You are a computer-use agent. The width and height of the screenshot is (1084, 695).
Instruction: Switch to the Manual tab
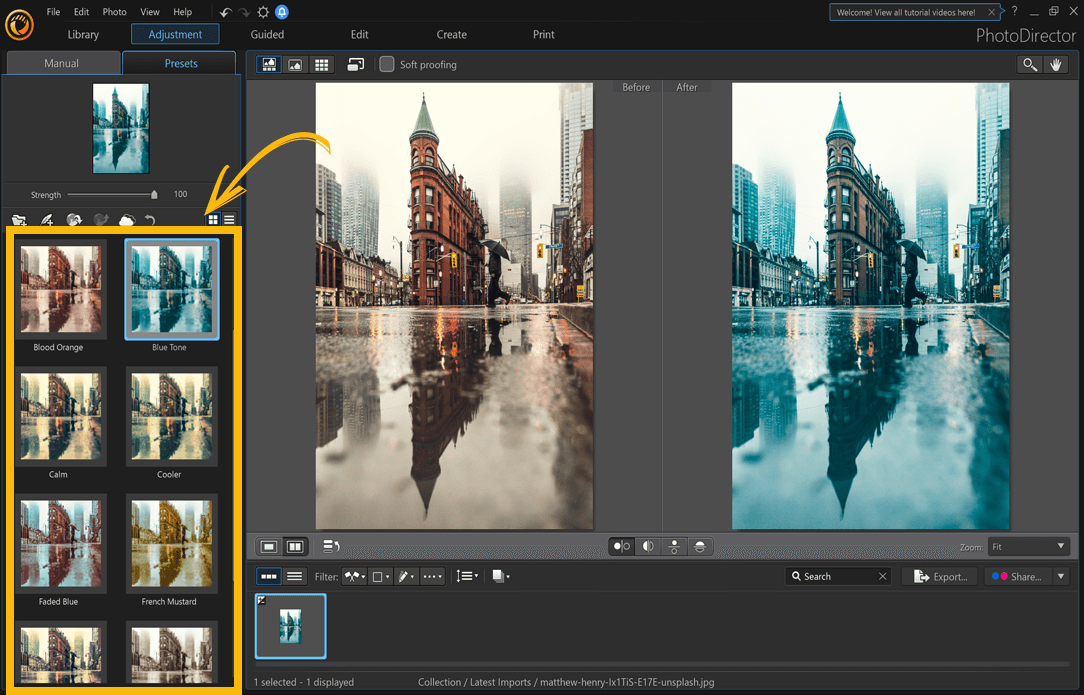62,62
